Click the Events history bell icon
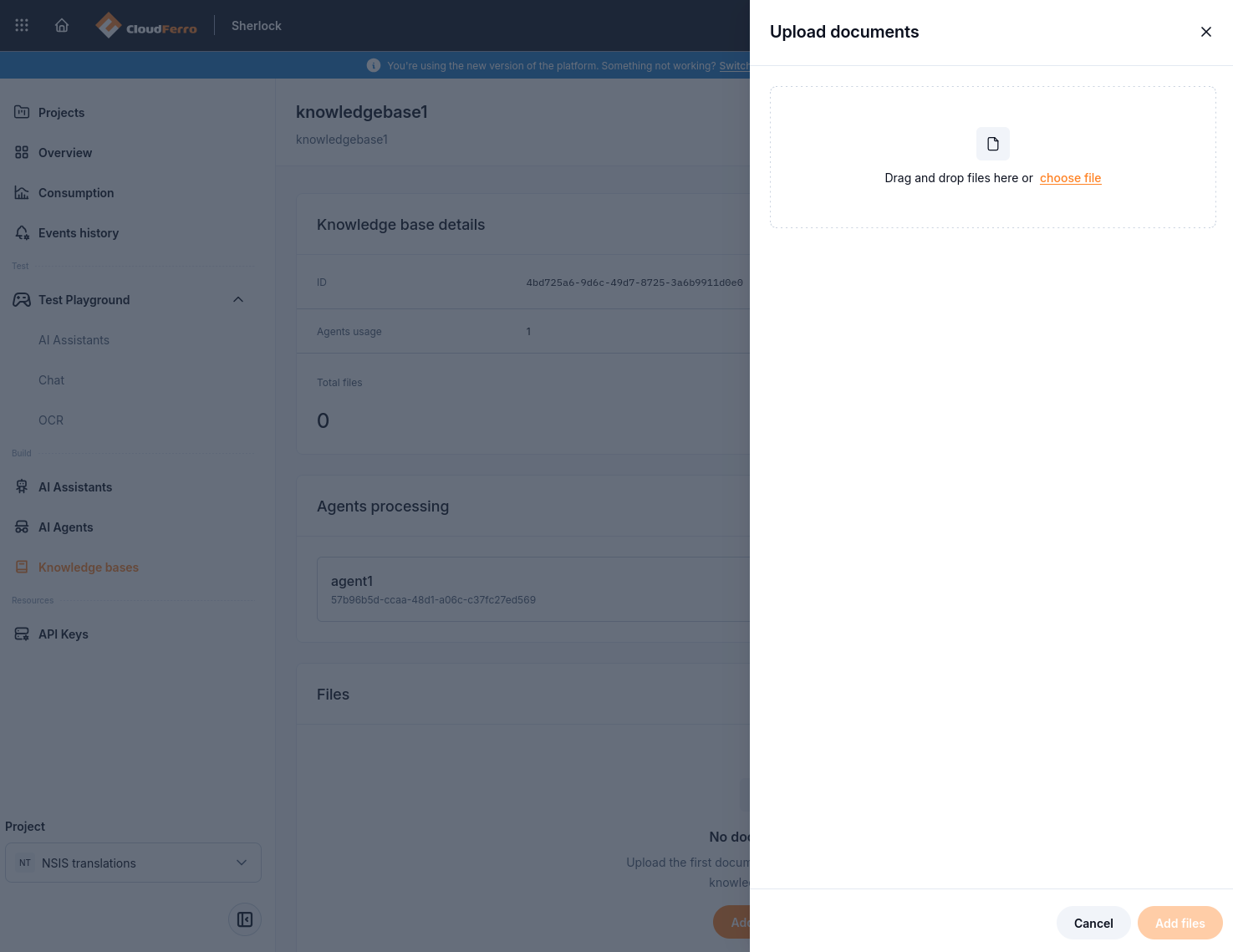1233x952 pixels. pyautogui.click(x=22, y=232)
